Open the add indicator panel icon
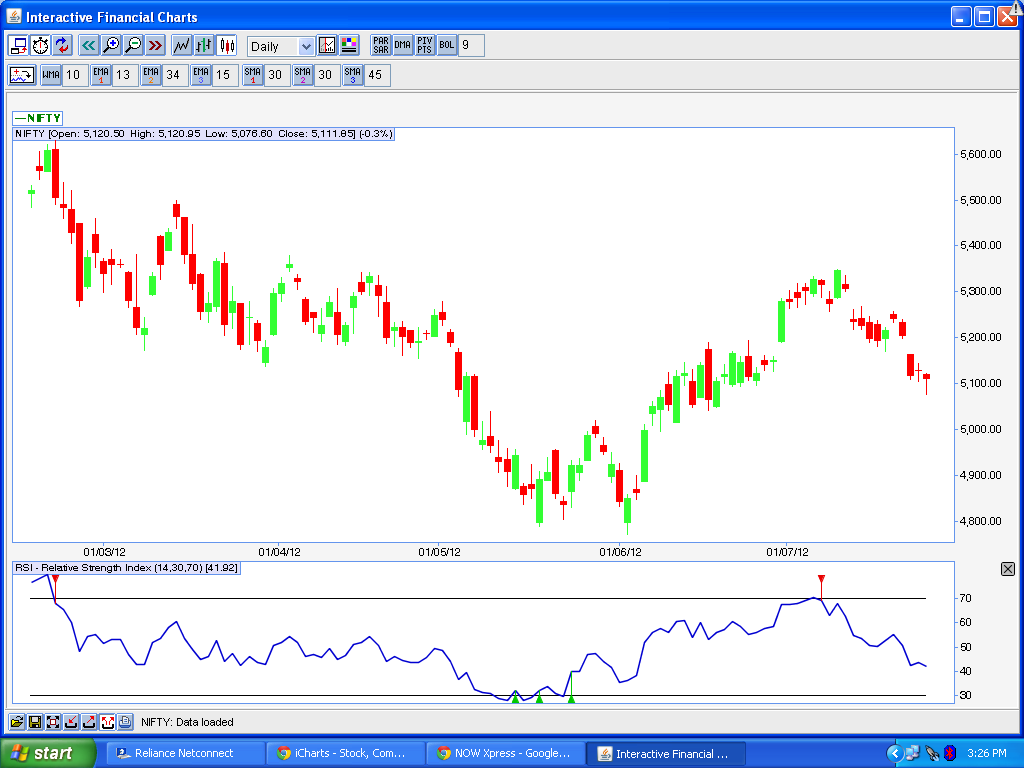1024x768 pixels. tap(22, 75)
